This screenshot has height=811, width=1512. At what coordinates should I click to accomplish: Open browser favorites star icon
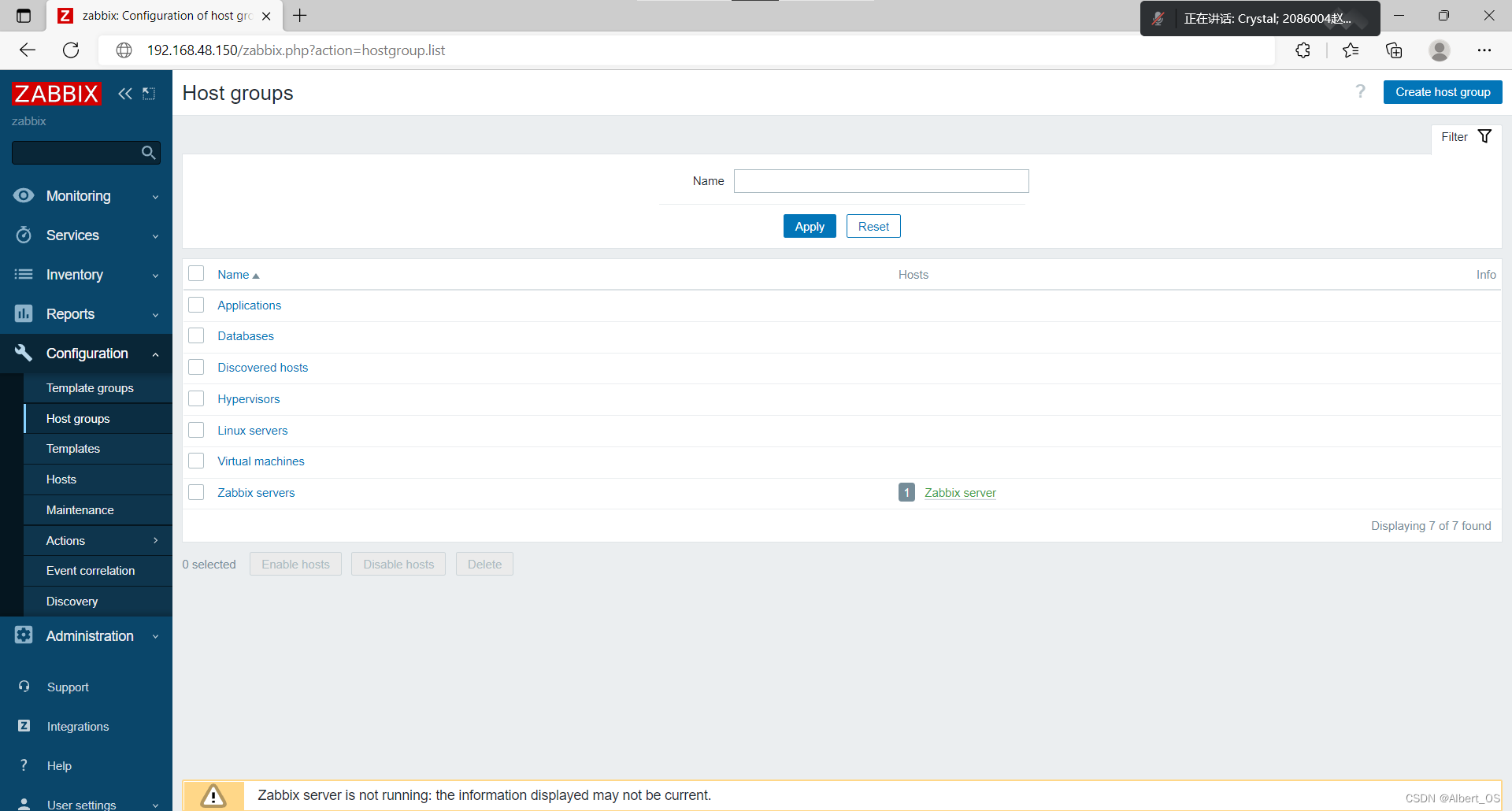click(x=1351, y=50)
